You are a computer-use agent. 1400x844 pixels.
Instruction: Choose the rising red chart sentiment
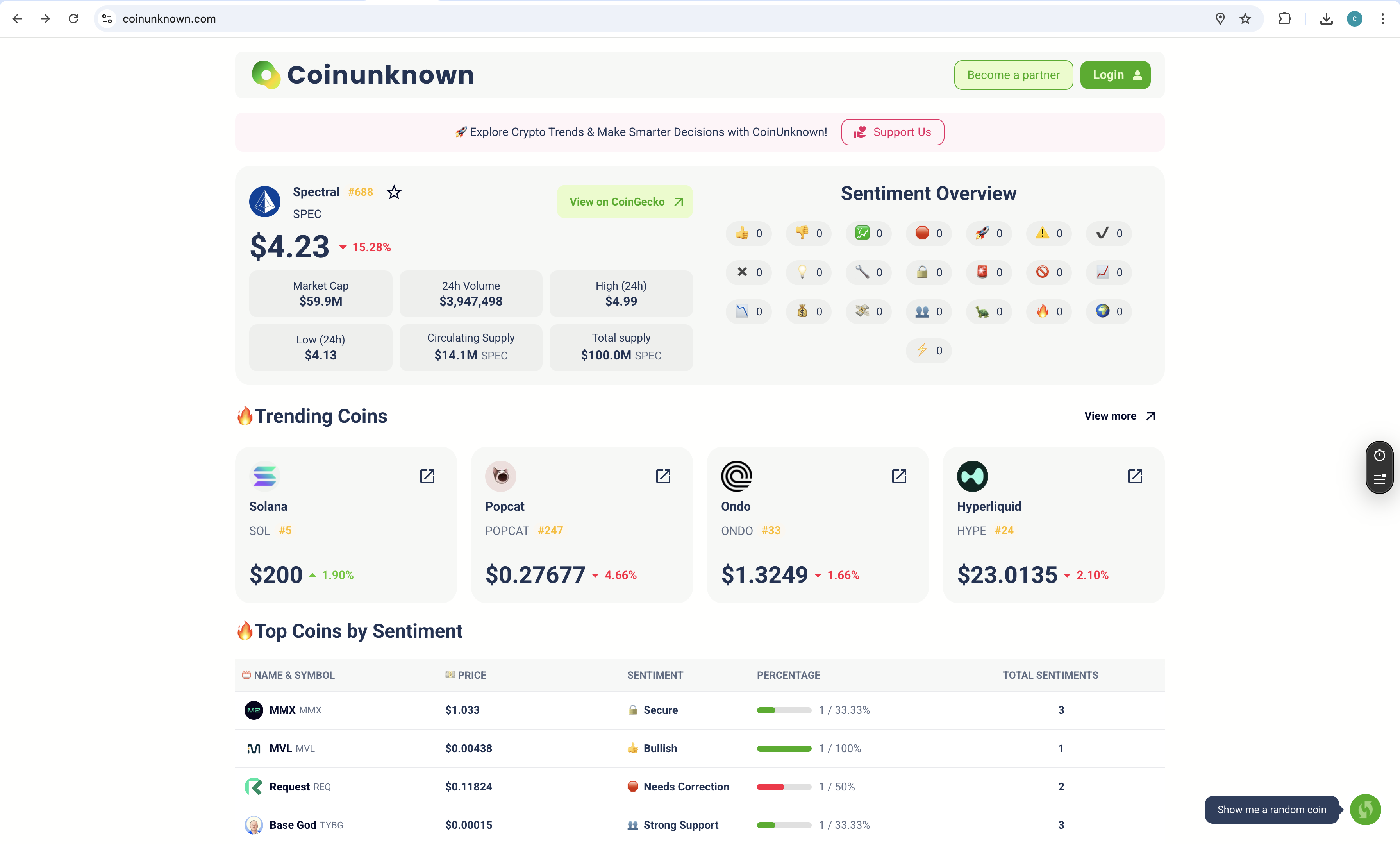coord(1109,272)
